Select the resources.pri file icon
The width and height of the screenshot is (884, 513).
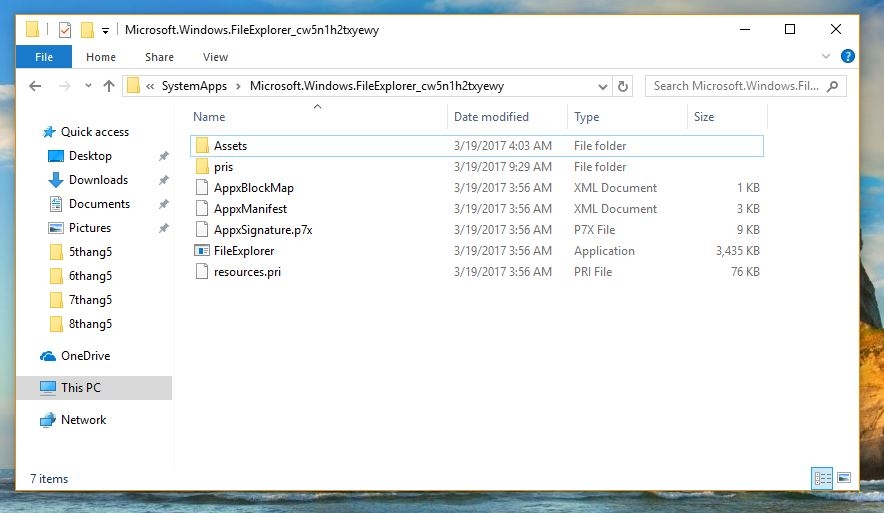point(202,271)
